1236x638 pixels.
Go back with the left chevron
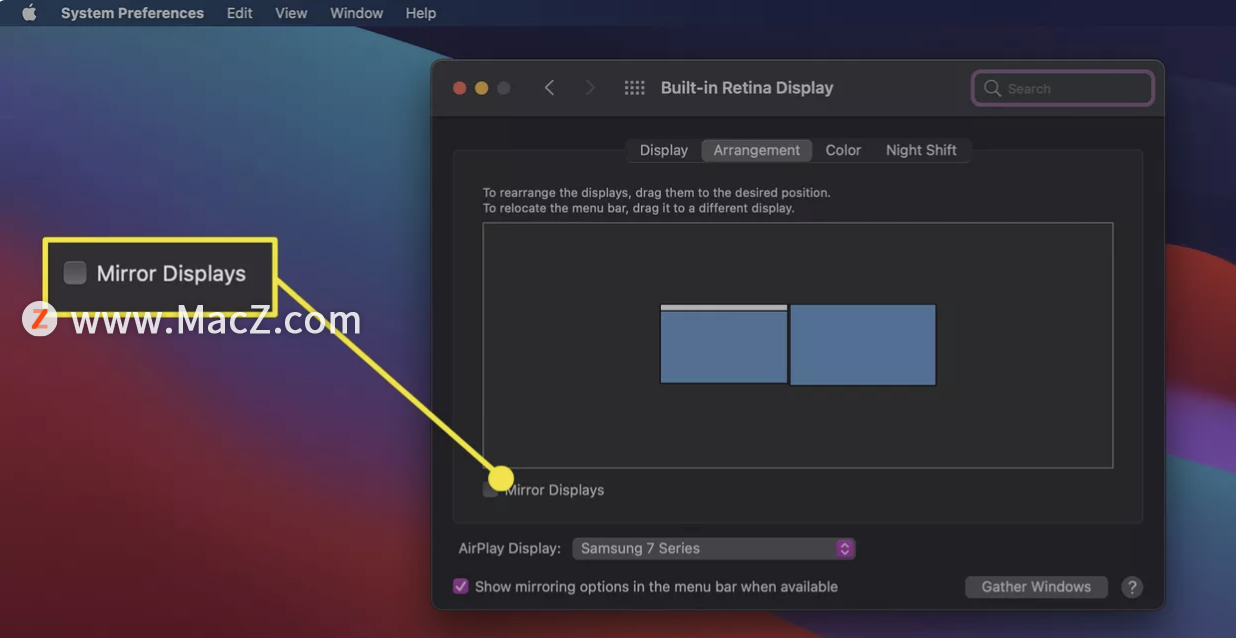point(549,88)
